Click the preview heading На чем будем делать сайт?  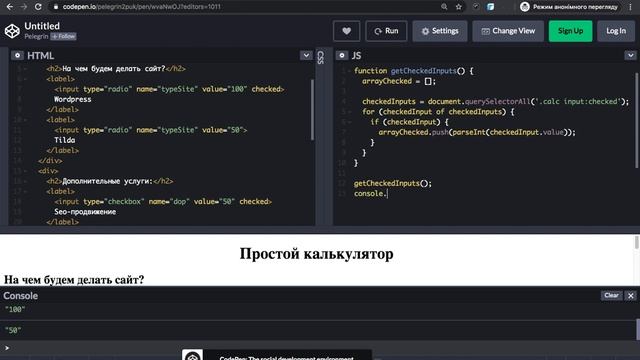74,280
